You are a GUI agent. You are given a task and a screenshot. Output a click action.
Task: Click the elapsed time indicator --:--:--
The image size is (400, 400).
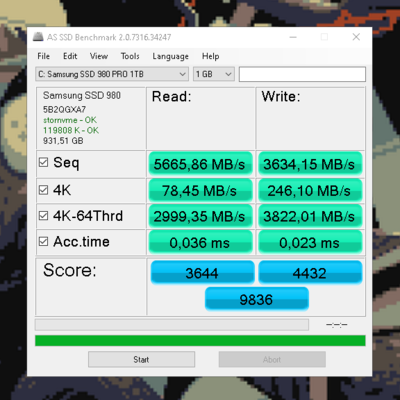(x=337, y=325)
